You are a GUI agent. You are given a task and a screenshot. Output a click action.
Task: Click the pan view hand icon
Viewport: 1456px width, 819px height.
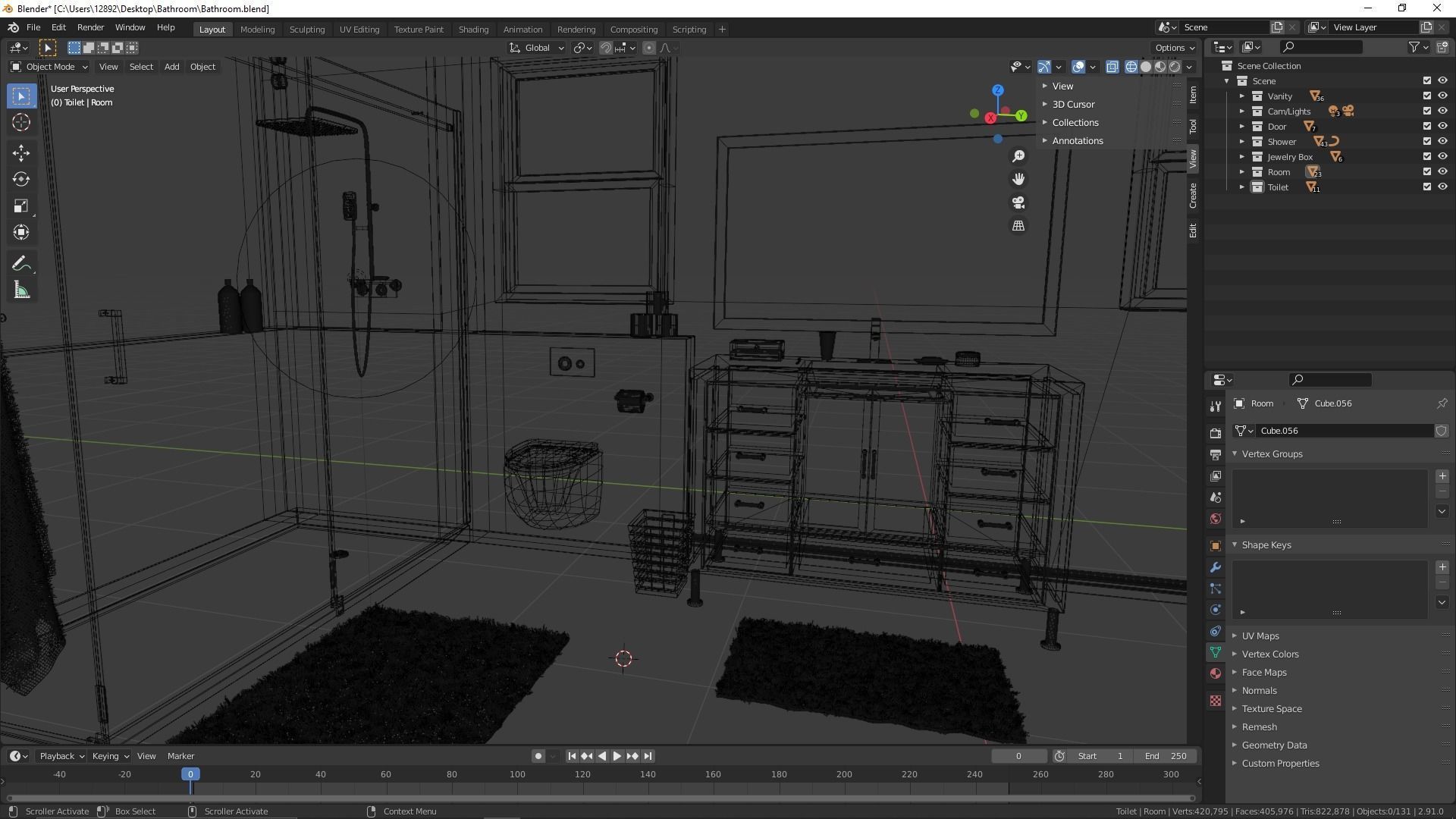coord(1018,180)
